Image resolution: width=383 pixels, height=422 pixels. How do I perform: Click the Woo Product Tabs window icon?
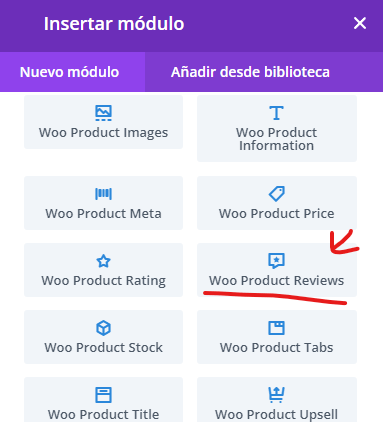277,328
